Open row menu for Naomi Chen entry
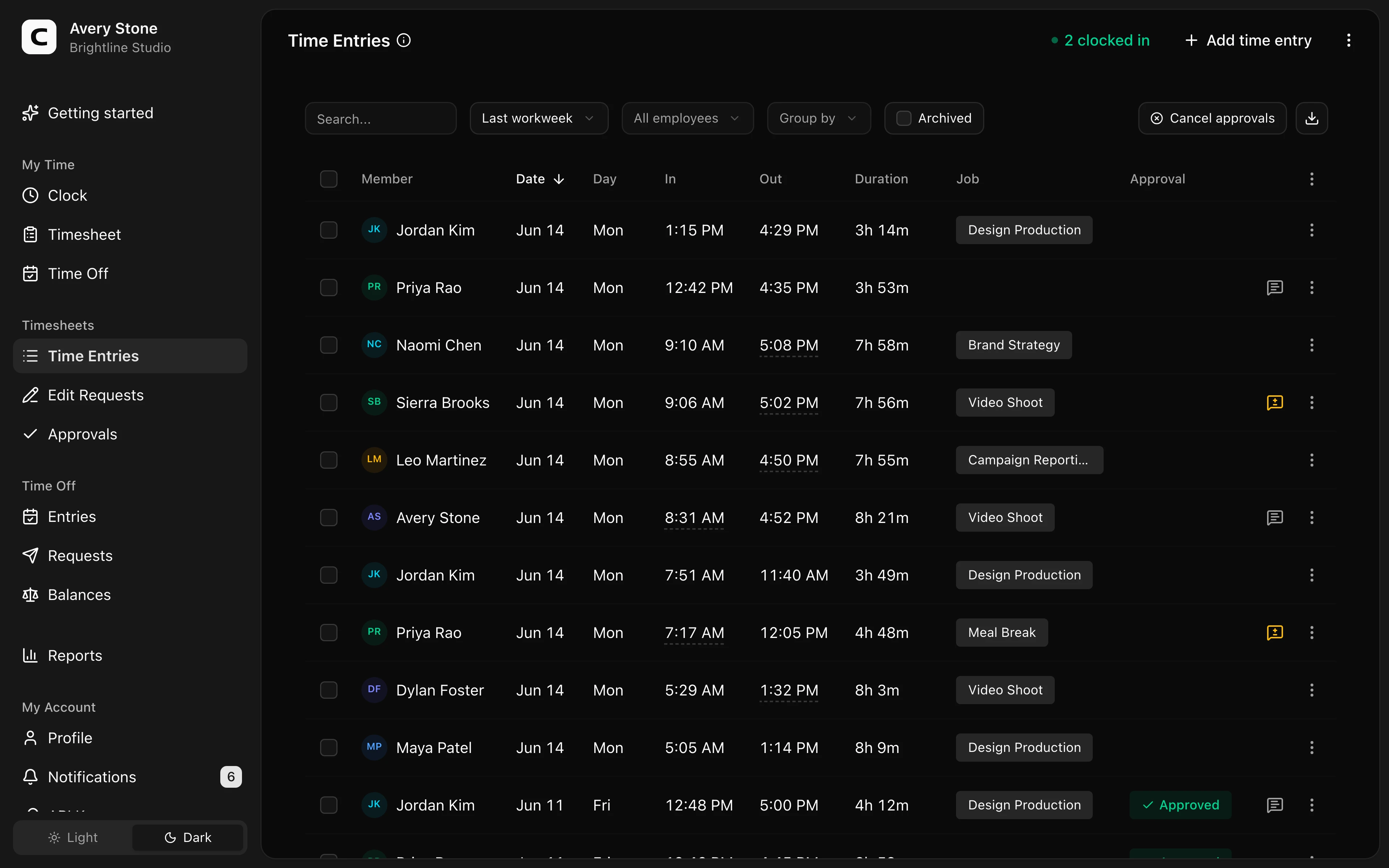The width and height of the screenshot is (1389, 868). [1312, 345]
